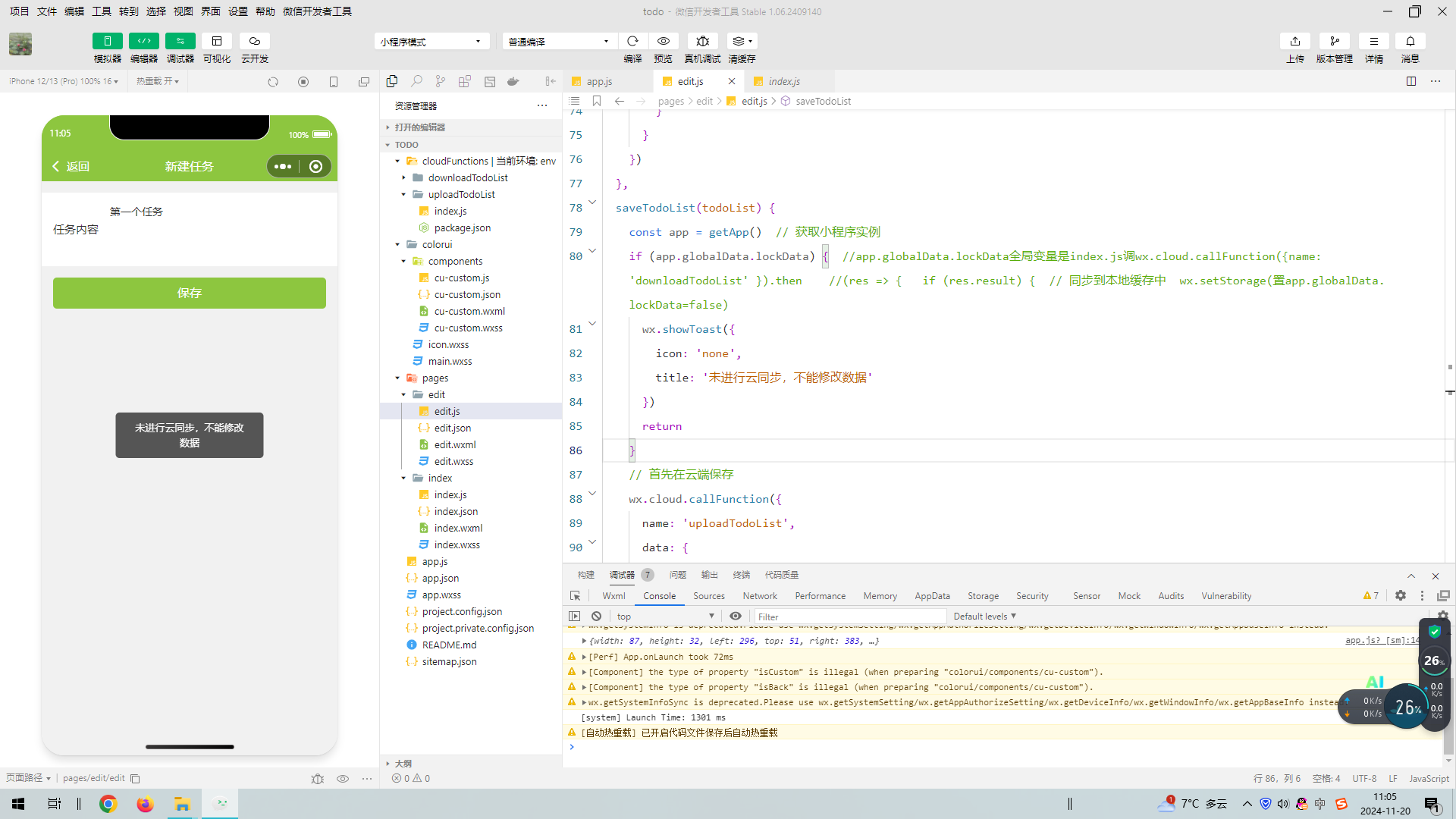Screen dimensions: 1456x819
Task: Click the compile refresh icon
Action: coord(632,41)
